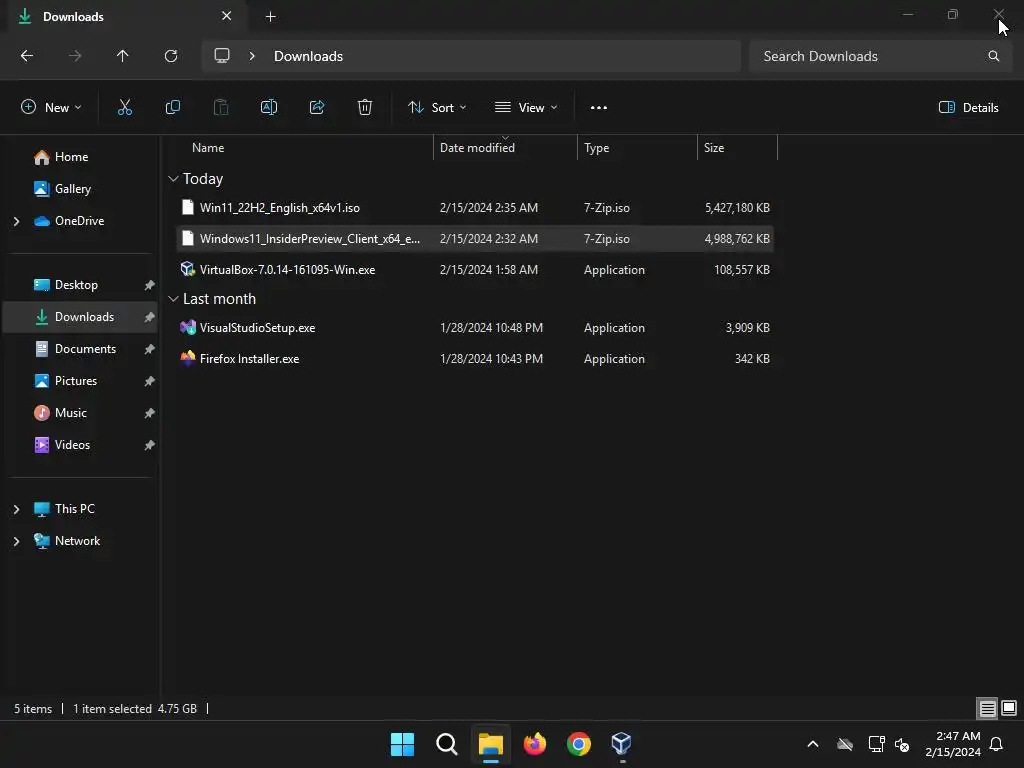Viewport: 1024px width, 768px height.
Task: Select VirtualBox-7.0.14-161095-Win.exe file
Action: coord(475,270)
